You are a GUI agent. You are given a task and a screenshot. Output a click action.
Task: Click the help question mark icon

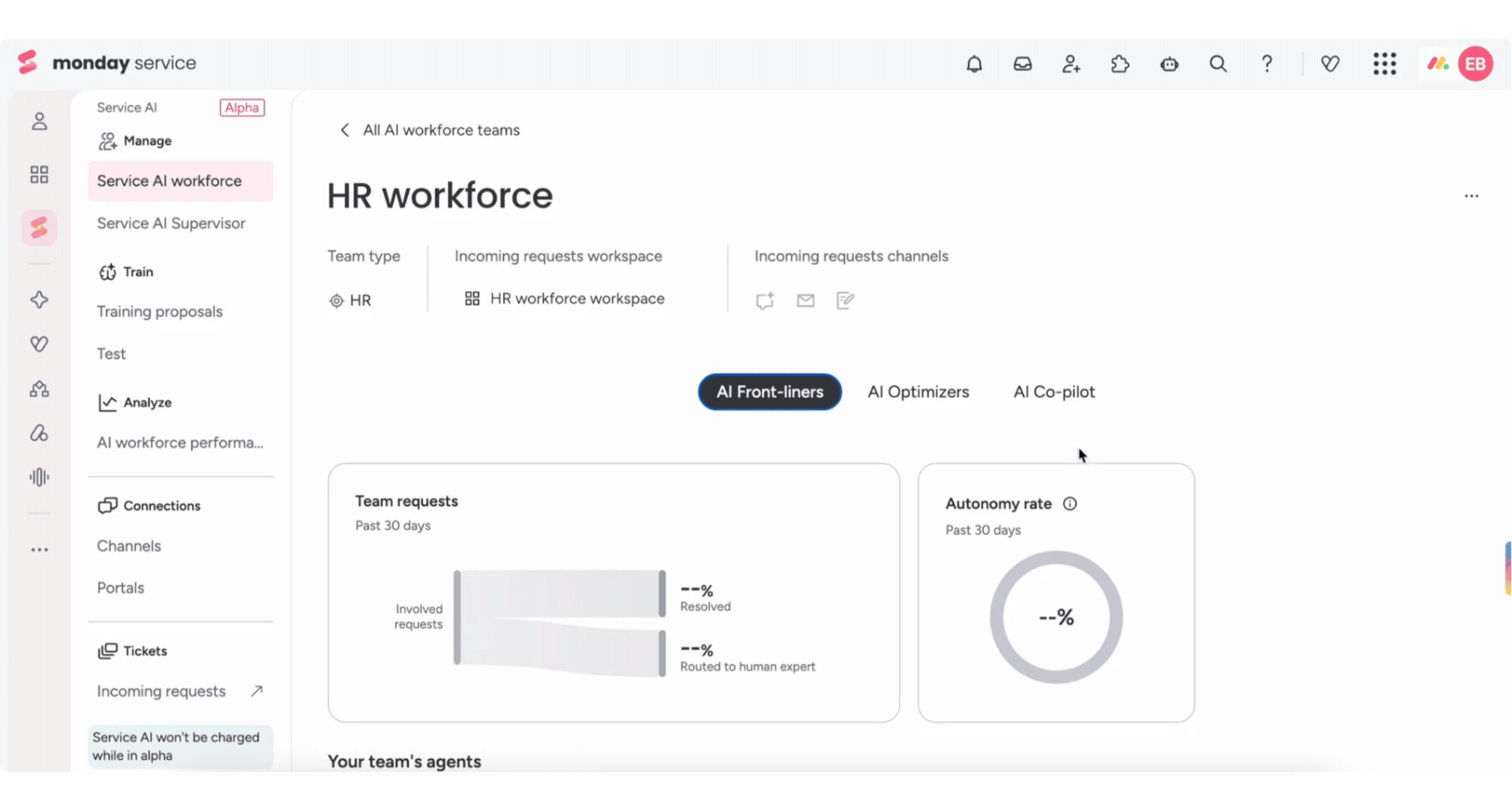click(1267, 64)
